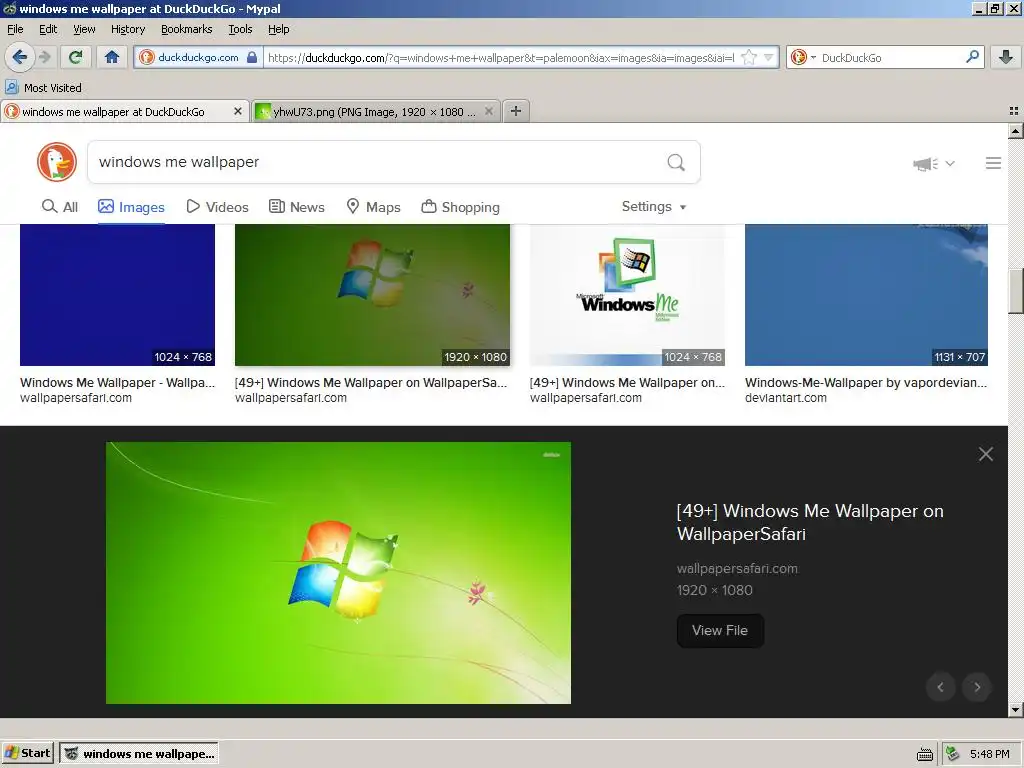1024x768 pixels.
Task: Select the solid blue 1024 × 768 thumbnail
Action: [x=118, y=295]
